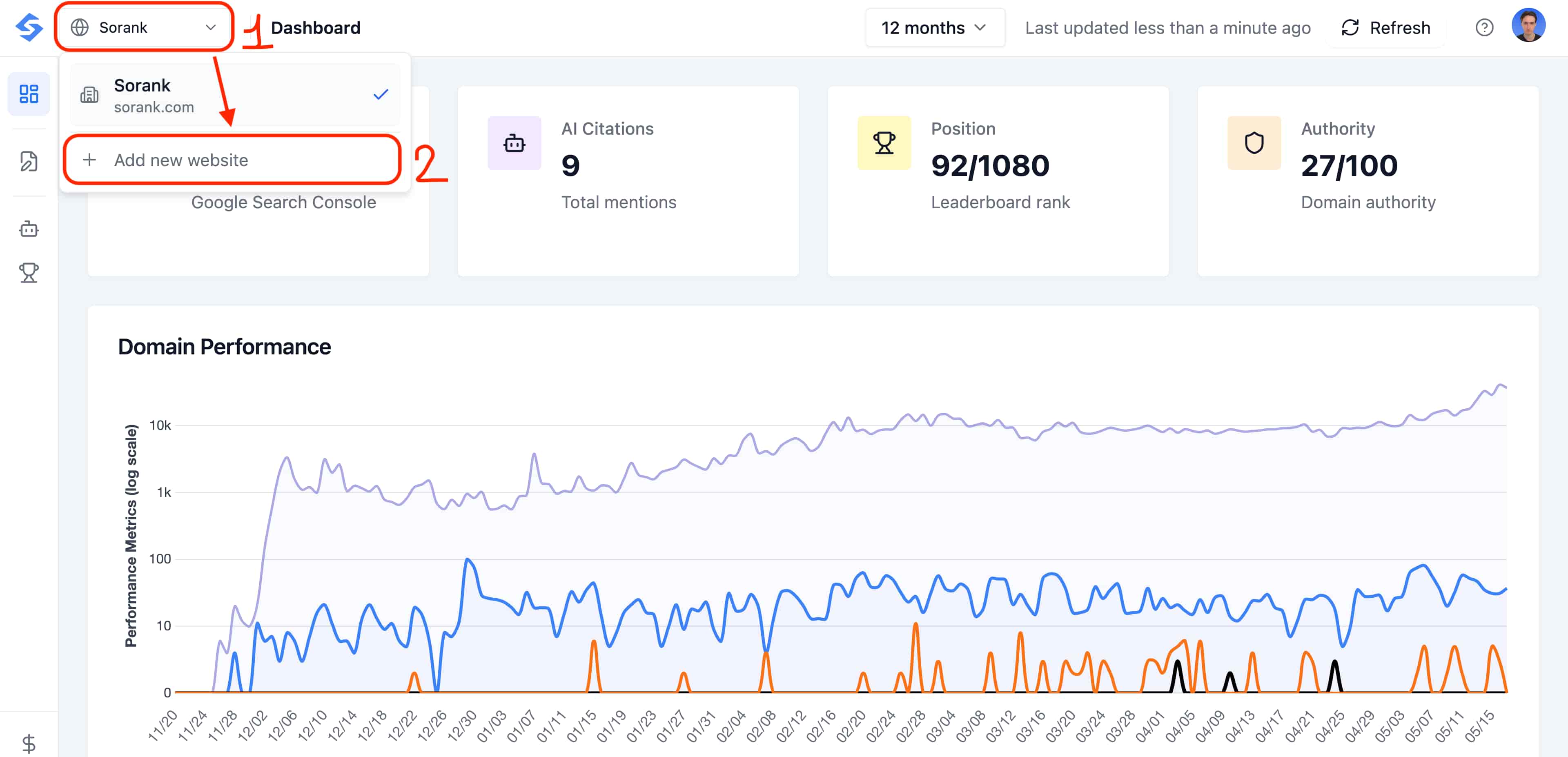Expand the Sorank website selector dropdown
Viewport: 1568px width, 757px height.
tap(144, 27)
